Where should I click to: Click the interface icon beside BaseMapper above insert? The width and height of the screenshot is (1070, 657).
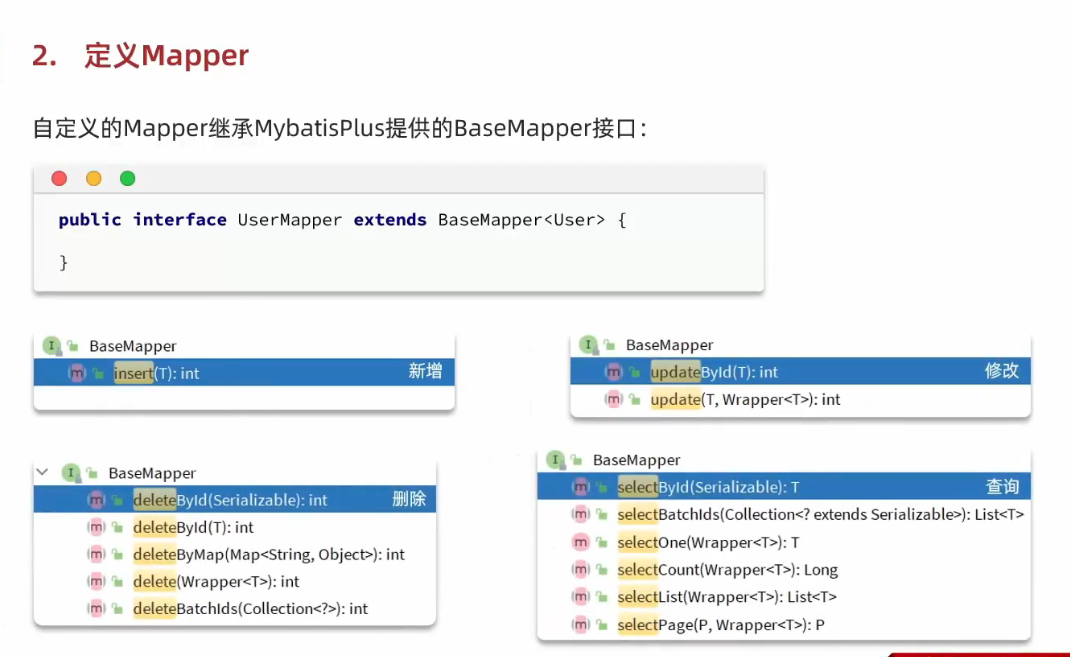tap(51, 346)
